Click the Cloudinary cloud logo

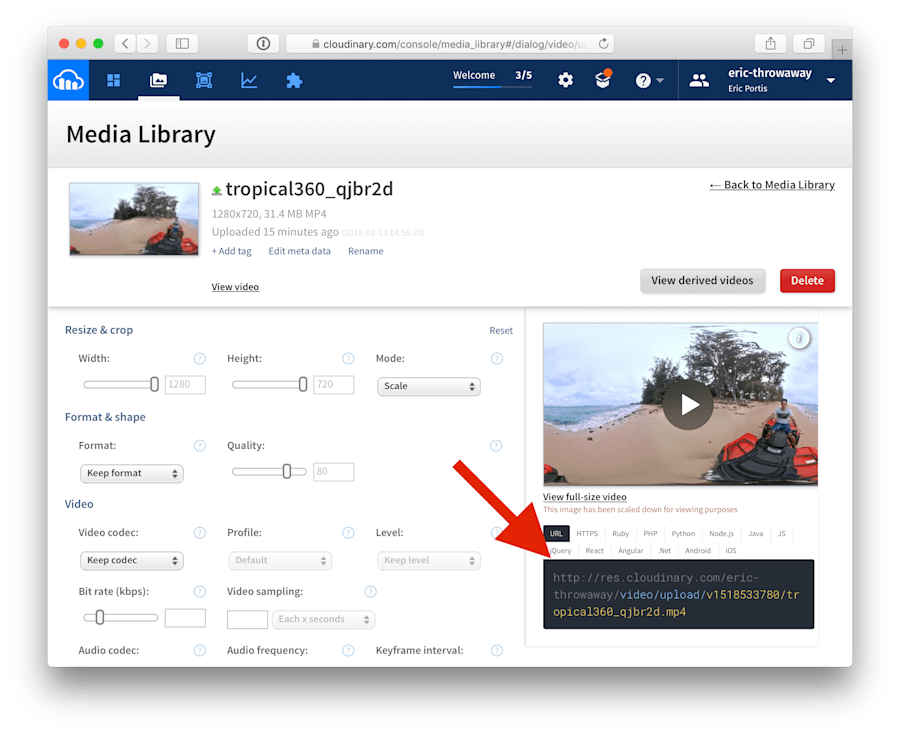pos(66,80)
